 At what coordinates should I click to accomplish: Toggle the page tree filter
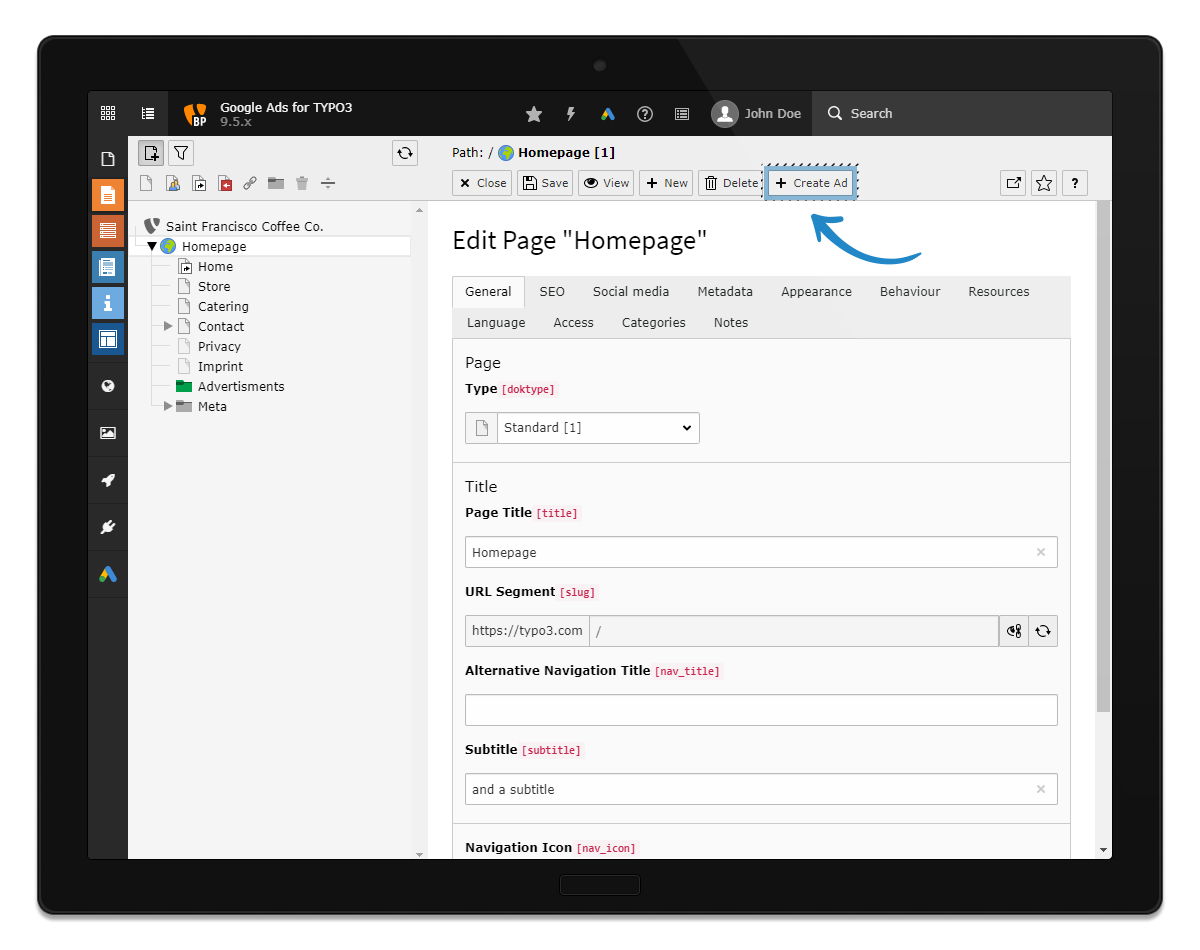click(180, 153)
